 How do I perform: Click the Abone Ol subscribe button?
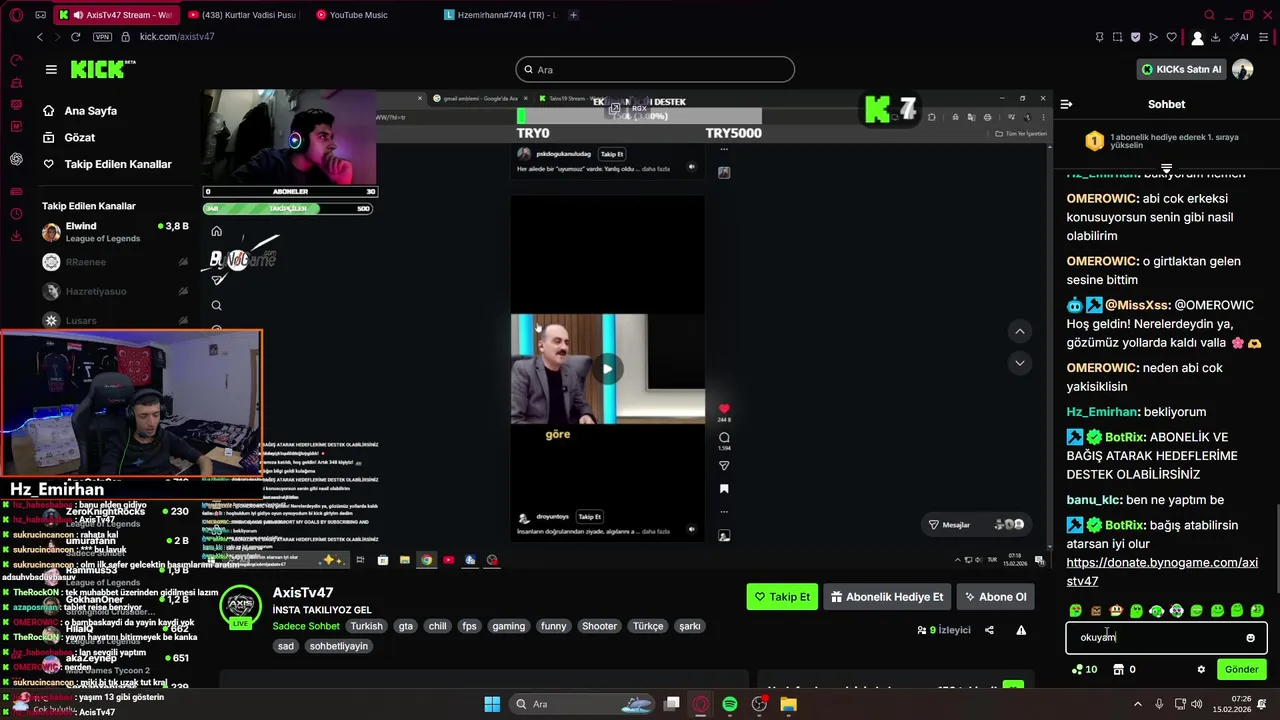(995, 597)
